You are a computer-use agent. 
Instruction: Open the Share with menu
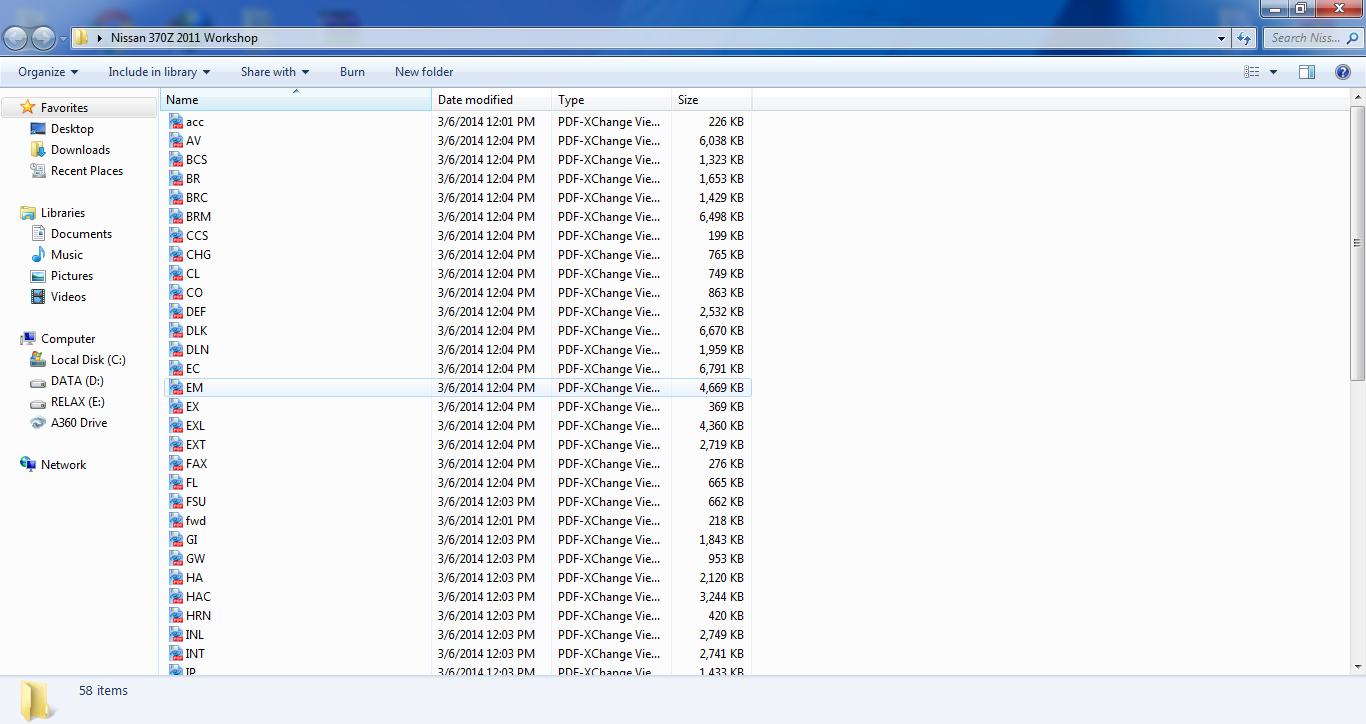(x=275, y=72)
